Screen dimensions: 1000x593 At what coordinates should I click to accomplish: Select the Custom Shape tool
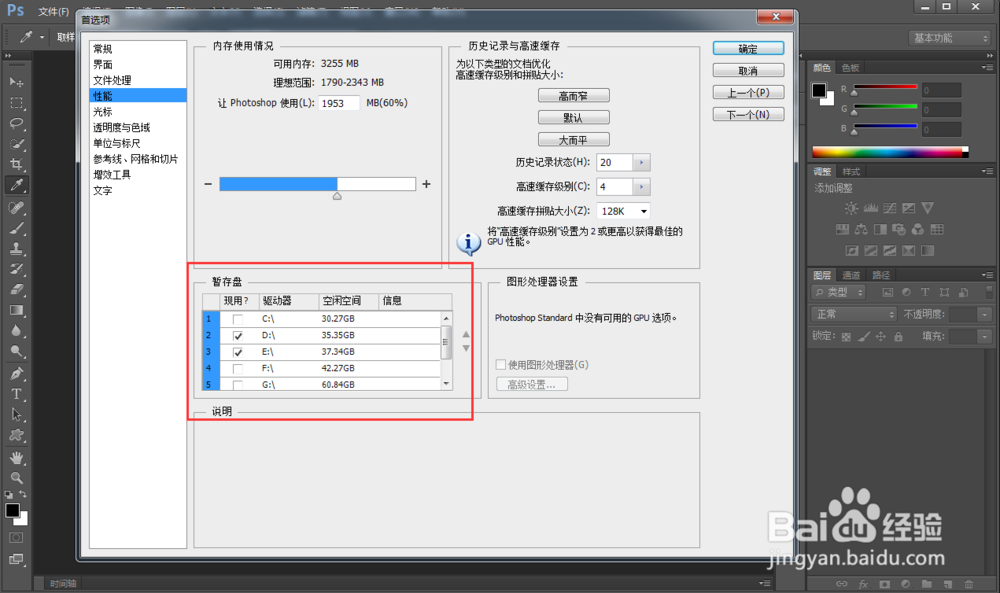pos(17,435)
